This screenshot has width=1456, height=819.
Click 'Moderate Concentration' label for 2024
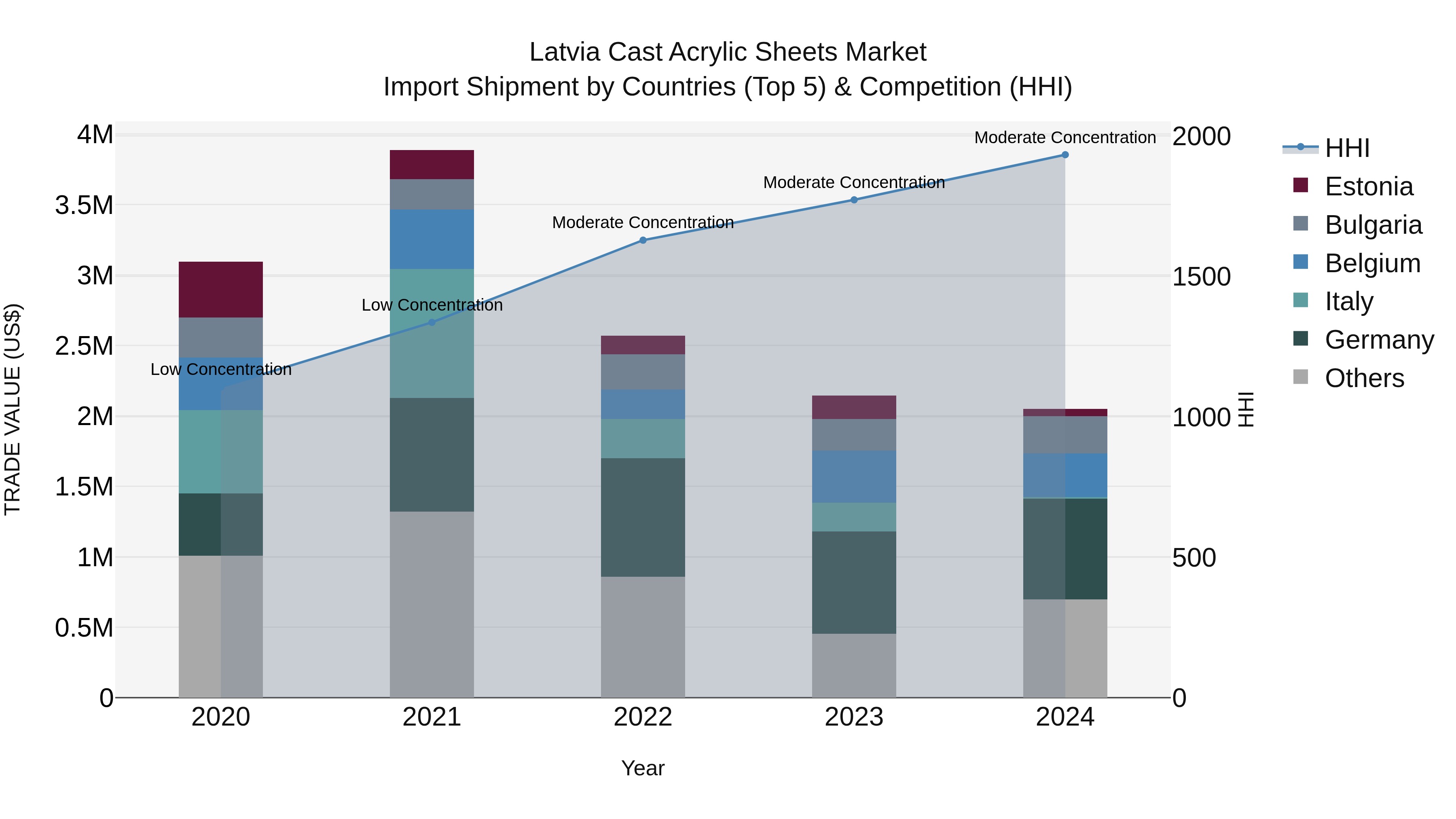1065,138
